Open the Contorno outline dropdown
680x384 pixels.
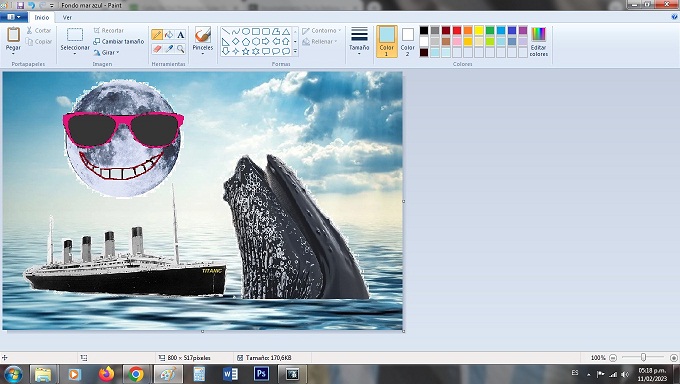tap(322, 31)
